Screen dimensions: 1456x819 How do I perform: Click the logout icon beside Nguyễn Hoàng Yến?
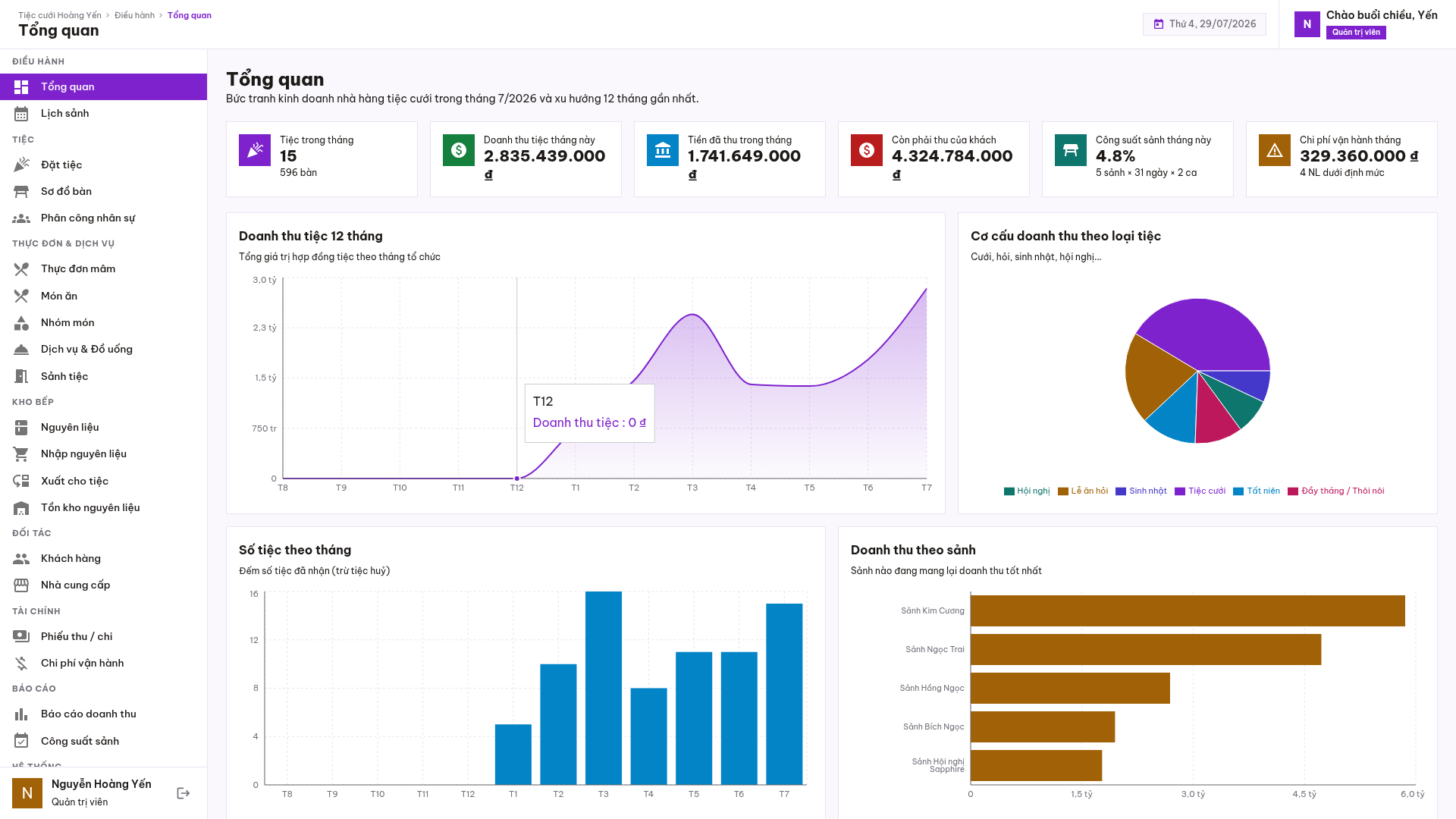coord(183,793)
